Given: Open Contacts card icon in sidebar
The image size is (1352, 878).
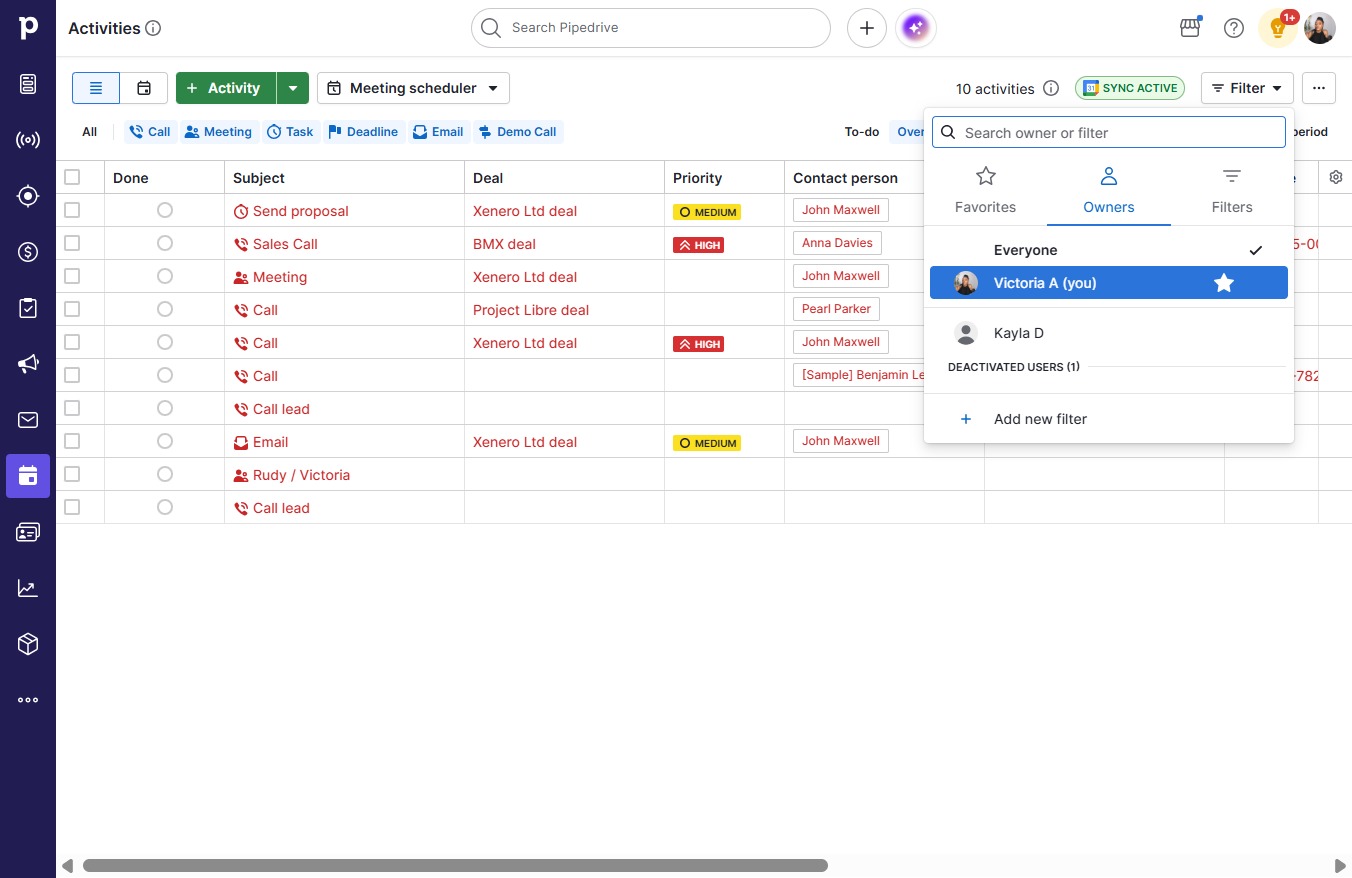Looking at the screenshot, I should (28, 532).
